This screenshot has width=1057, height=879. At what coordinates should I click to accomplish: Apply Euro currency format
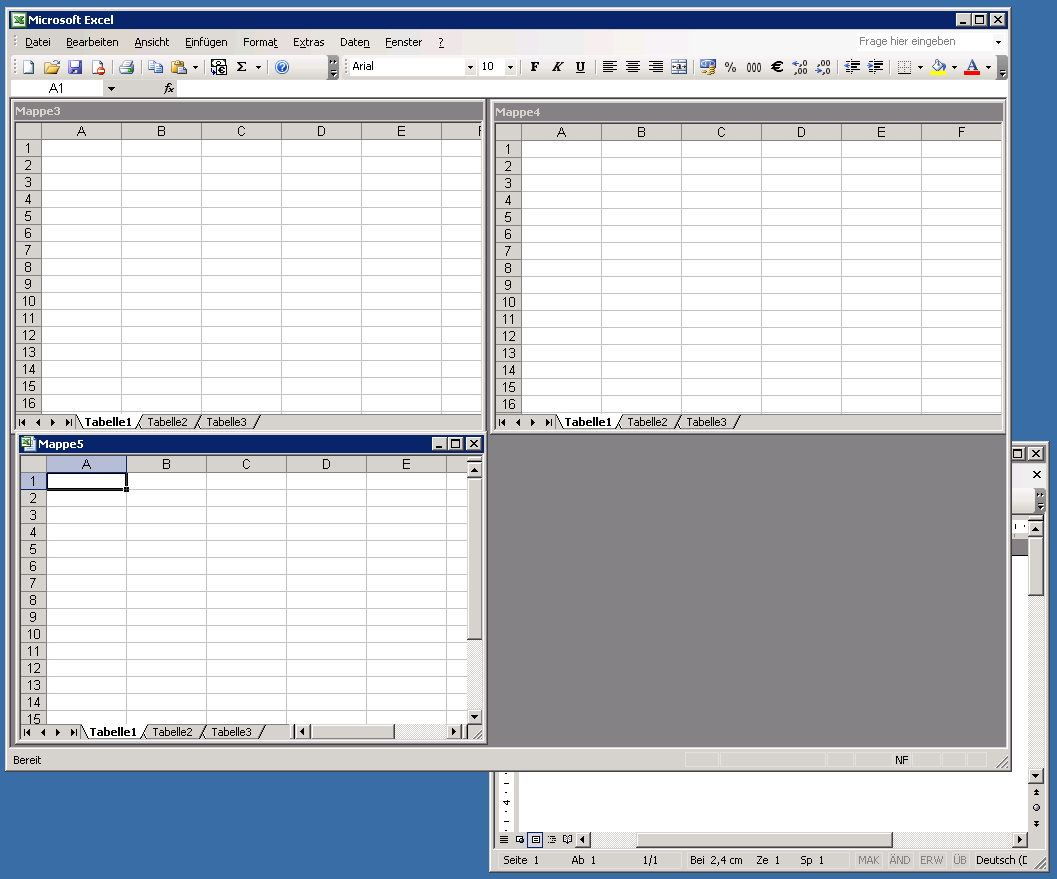point(777,67)
